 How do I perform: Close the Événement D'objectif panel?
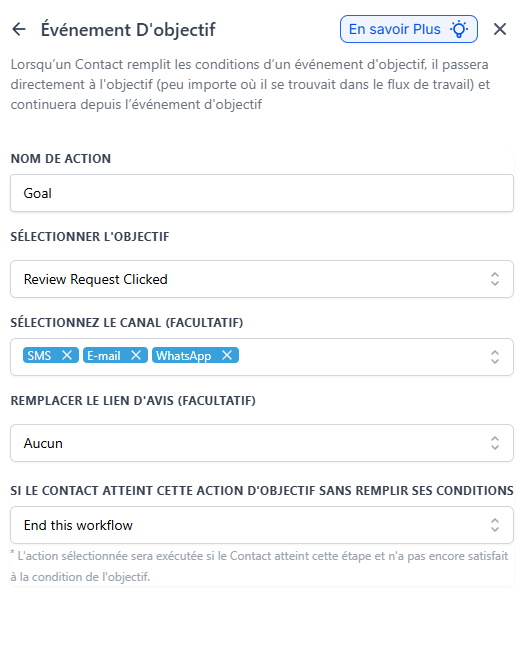(x=500, y=29)
